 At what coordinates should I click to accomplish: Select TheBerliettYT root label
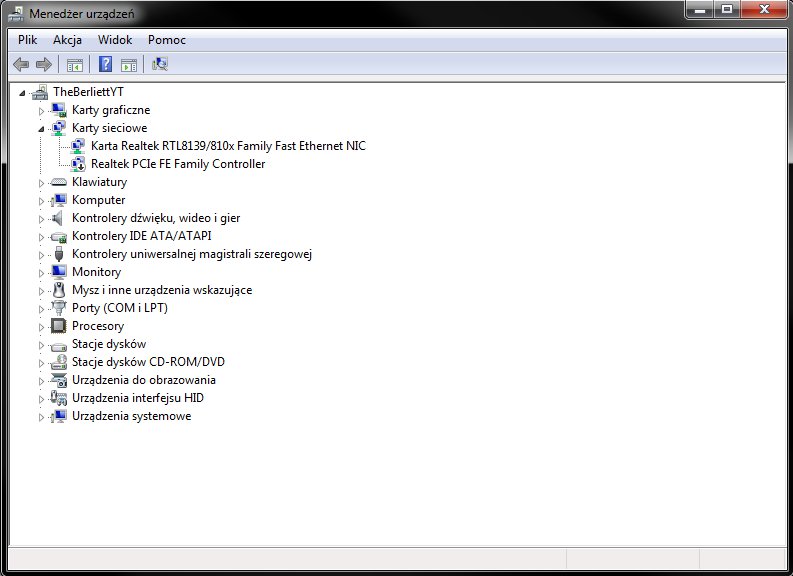(x=89, y=92)
